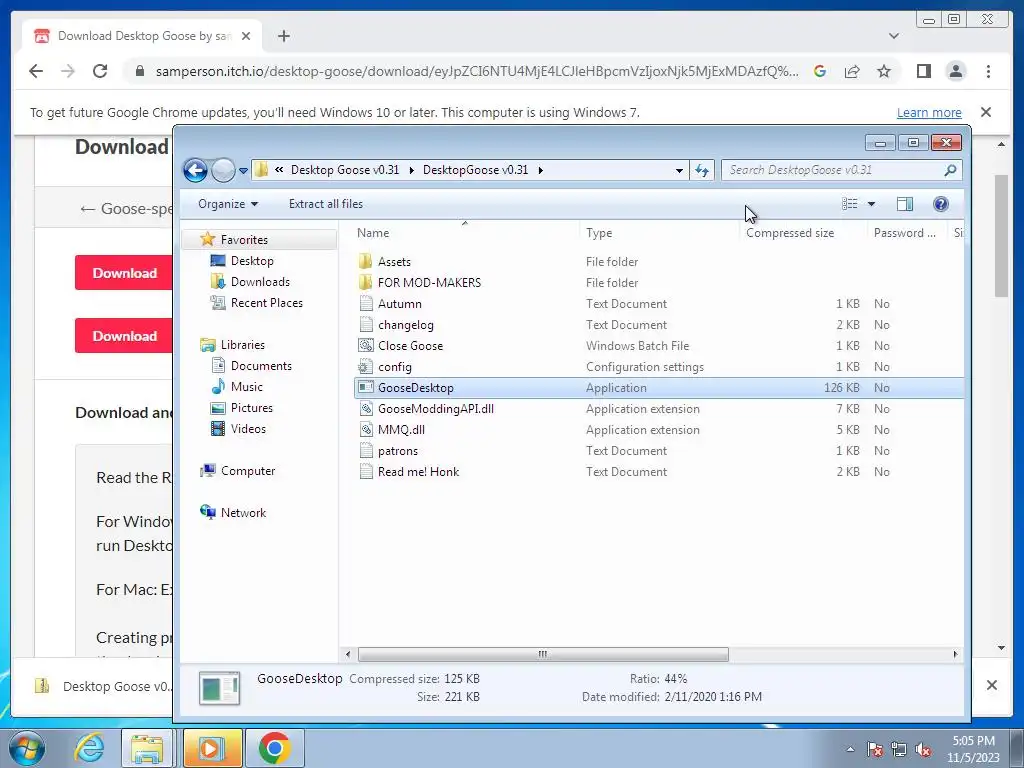
Task: Open Chrome tab search dropdown arrow
Action: coord(893,36)
